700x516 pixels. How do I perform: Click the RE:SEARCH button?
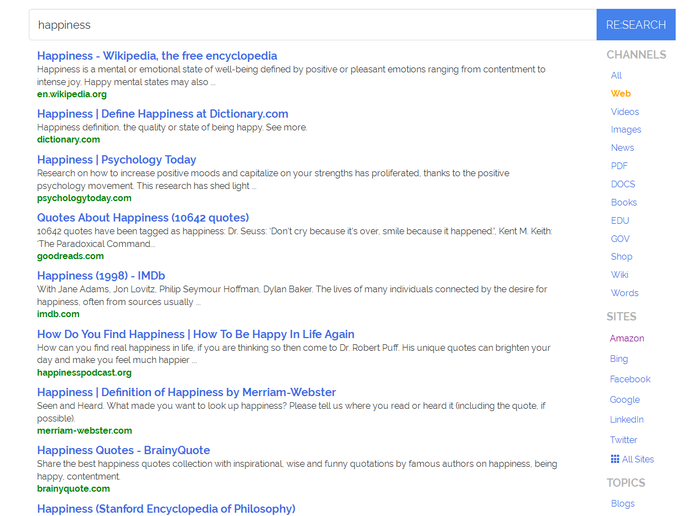[636, 25]
